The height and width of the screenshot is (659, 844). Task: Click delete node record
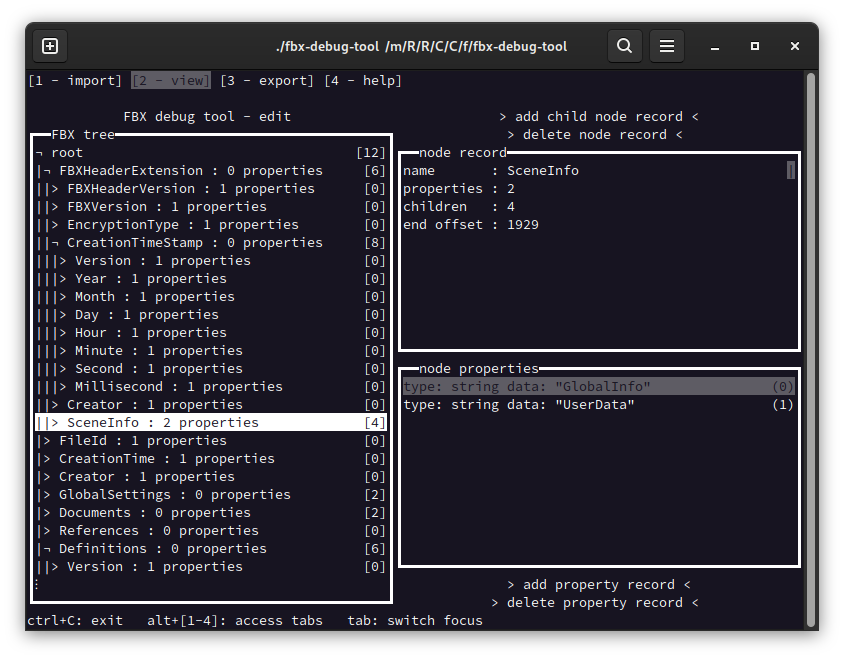click(594, 135)
